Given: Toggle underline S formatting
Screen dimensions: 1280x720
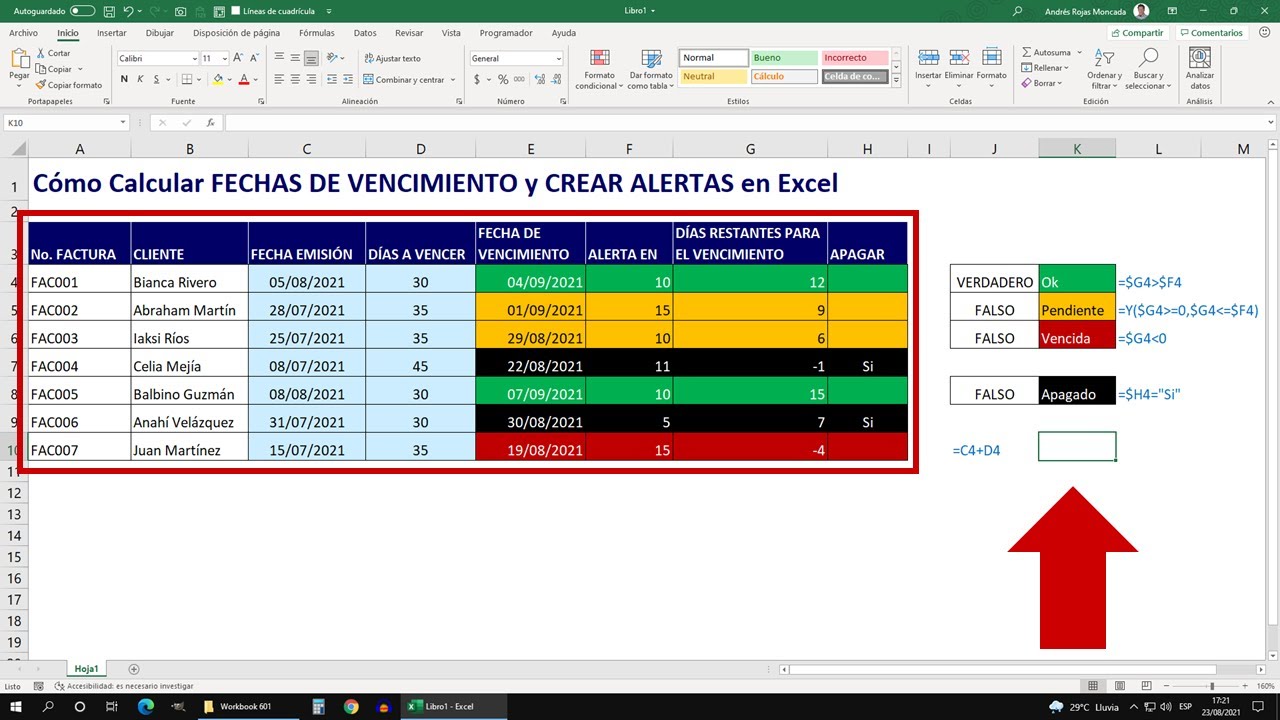Looking at the screenshot, I should pyautogui.click(x=157, y=79).
